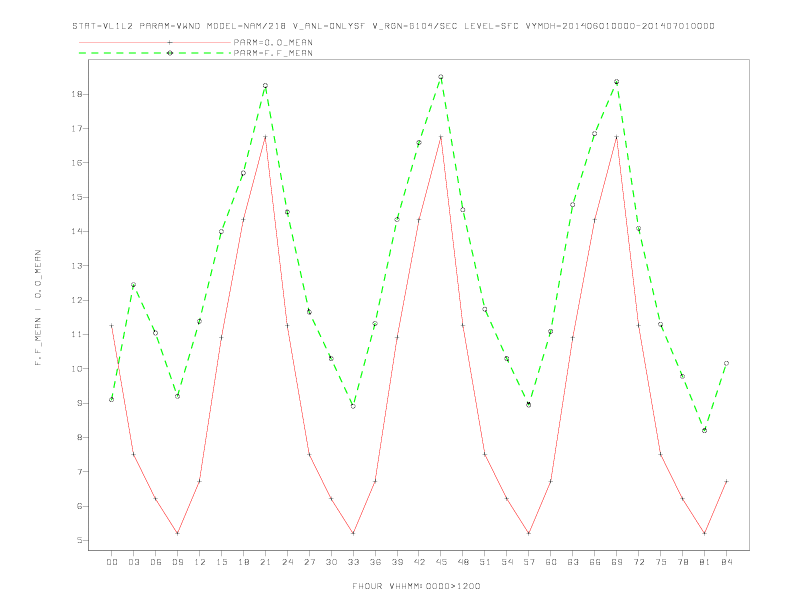Click the x-axis tick label 75
The width and height of the screenshot is (792, 612).
(661, 562)
